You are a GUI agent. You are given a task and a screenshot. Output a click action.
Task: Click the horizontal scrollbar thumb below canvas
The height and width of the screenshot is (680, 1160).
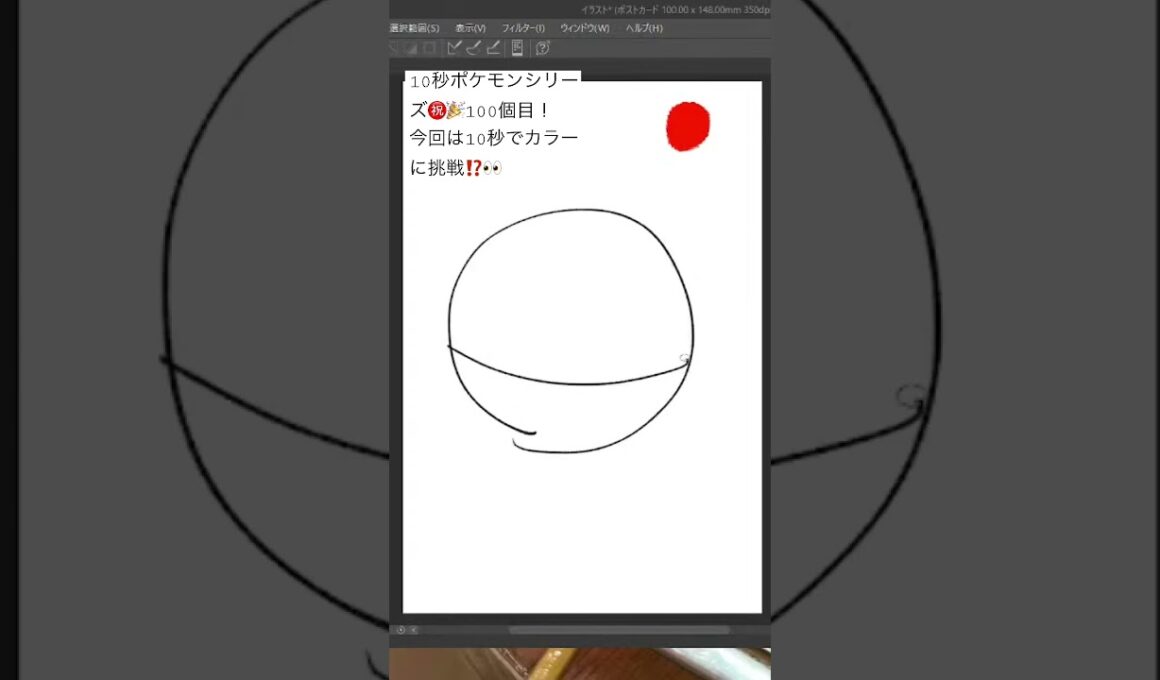(x=618, y=630)
